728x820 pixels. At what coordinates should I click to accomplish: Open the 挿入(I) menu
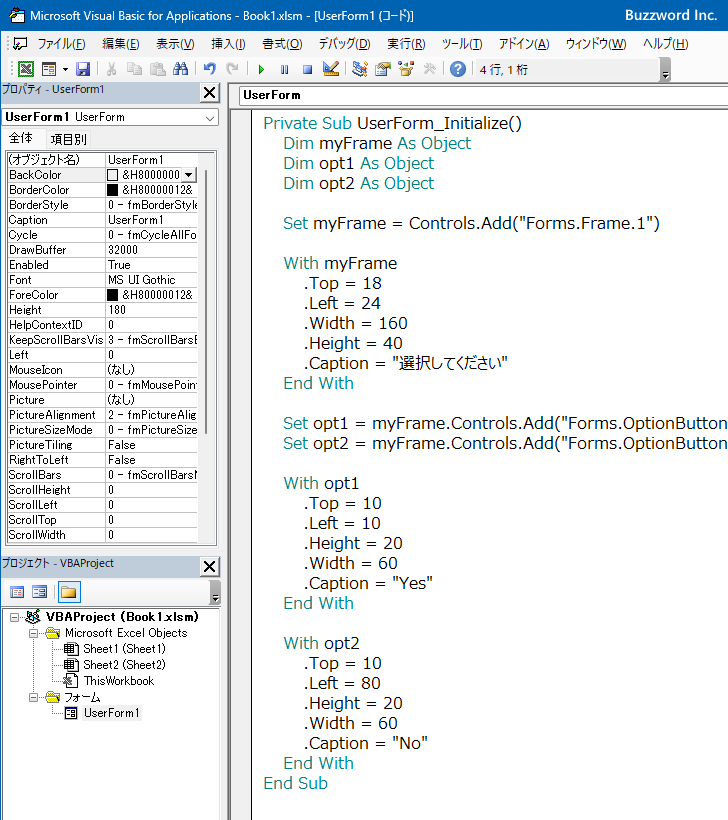[x=228, y=44]
